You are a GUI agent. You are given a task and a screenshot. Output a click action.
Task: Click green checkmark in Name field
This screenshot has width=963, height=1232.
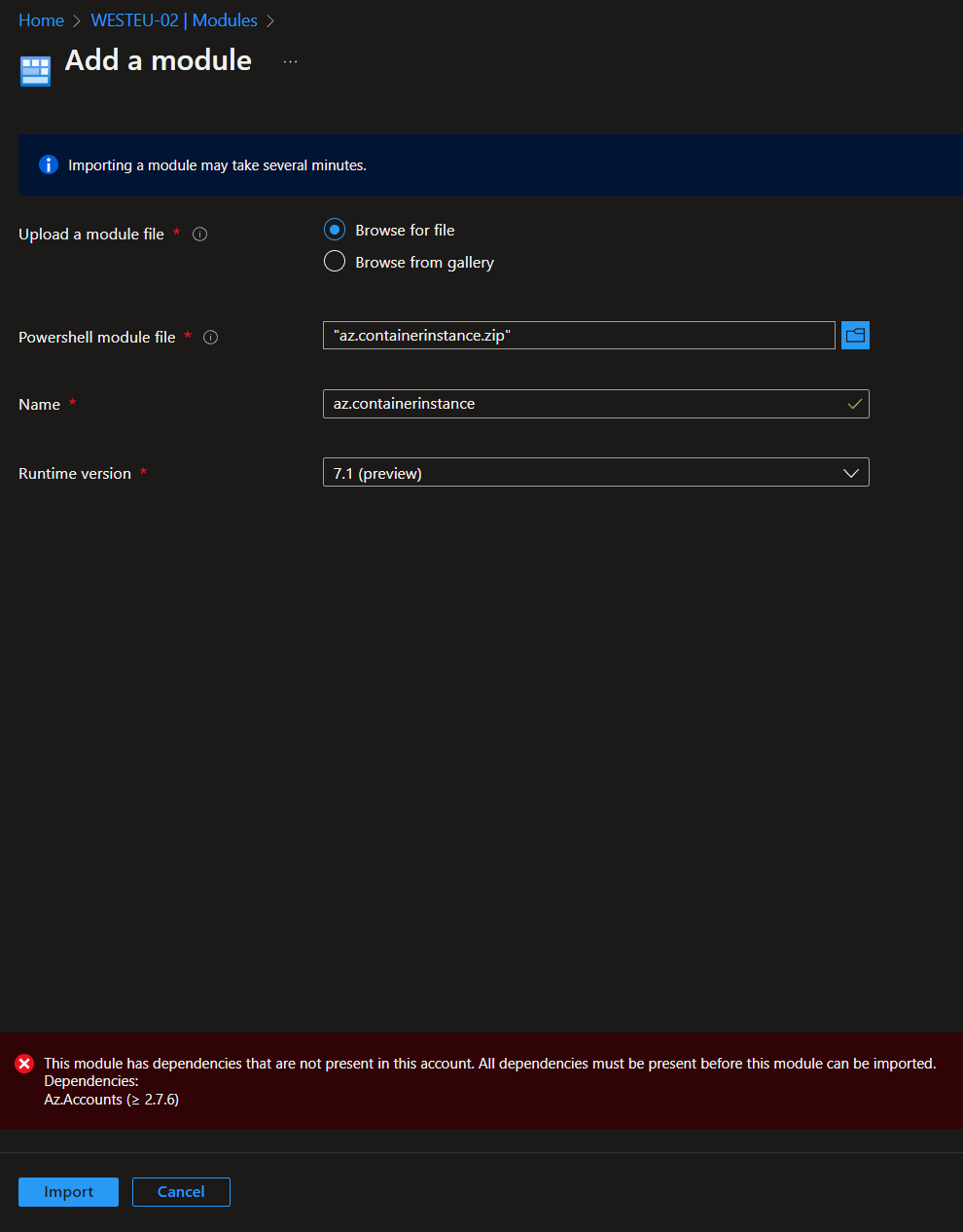click(x=855, y=404)
